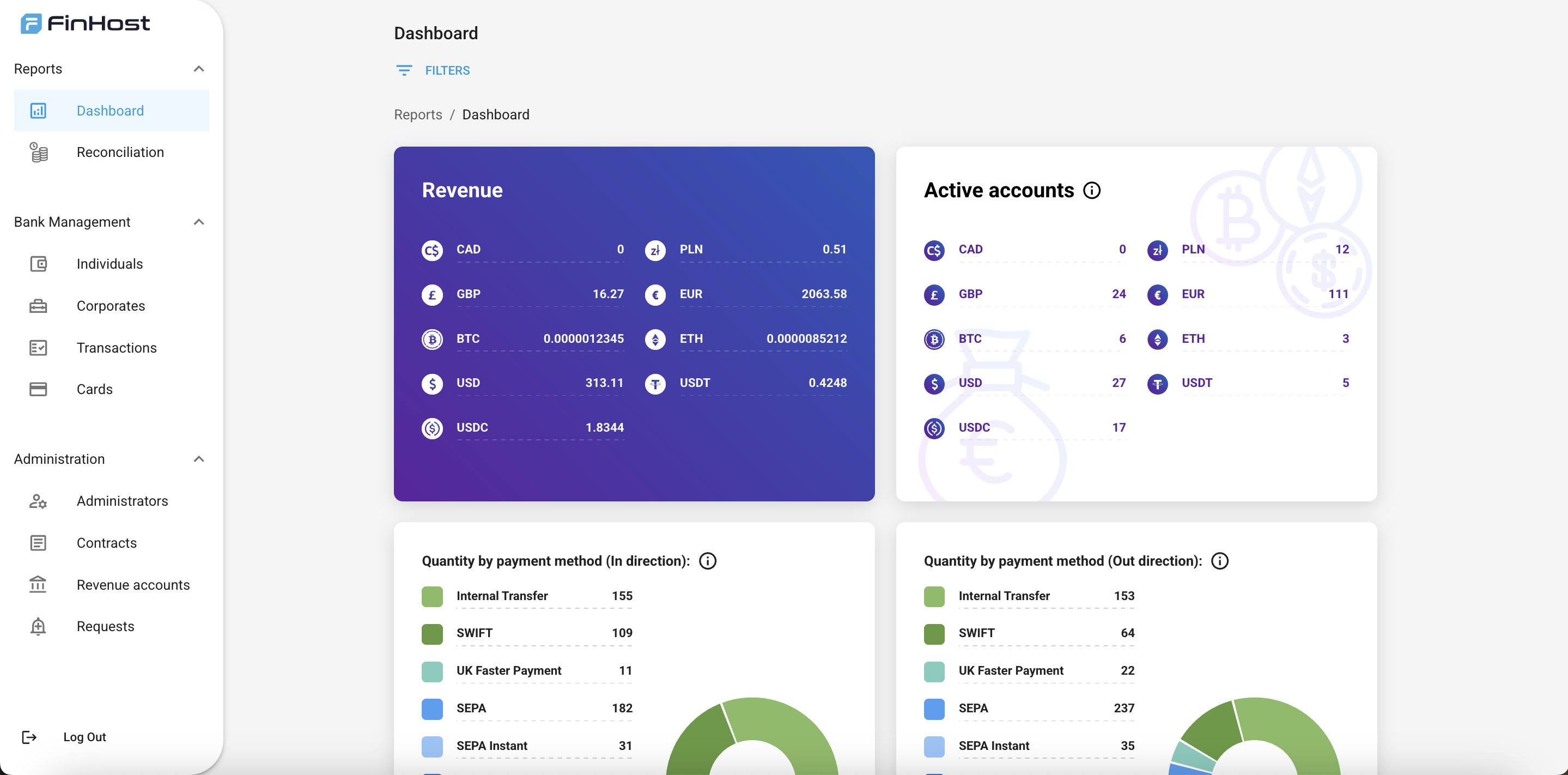
Task: Click the Log Out arrow icon
Action: click(29, 737)
